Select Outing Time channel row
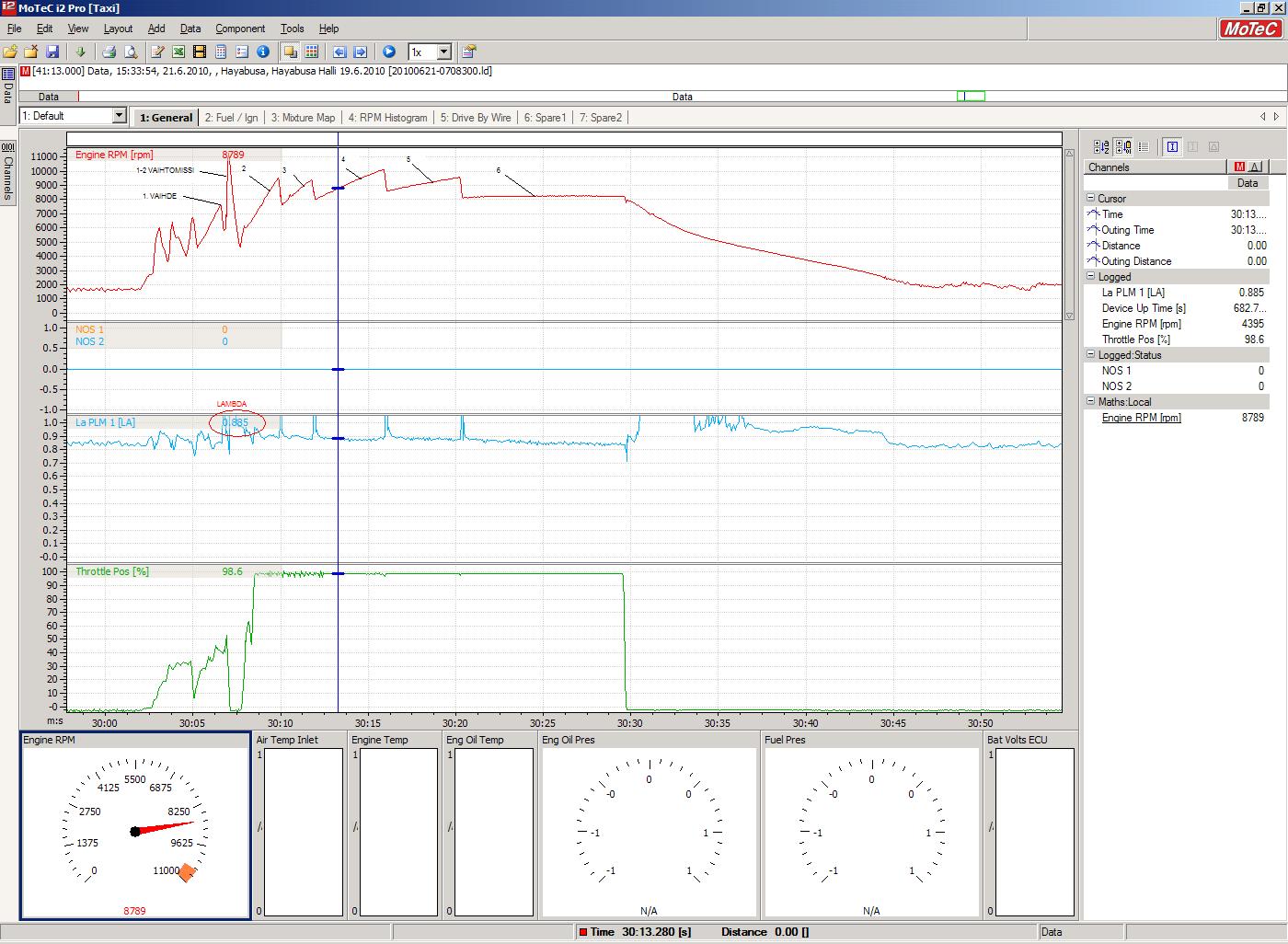This screenshot has width=1288, height=944. coord(1177,230)
